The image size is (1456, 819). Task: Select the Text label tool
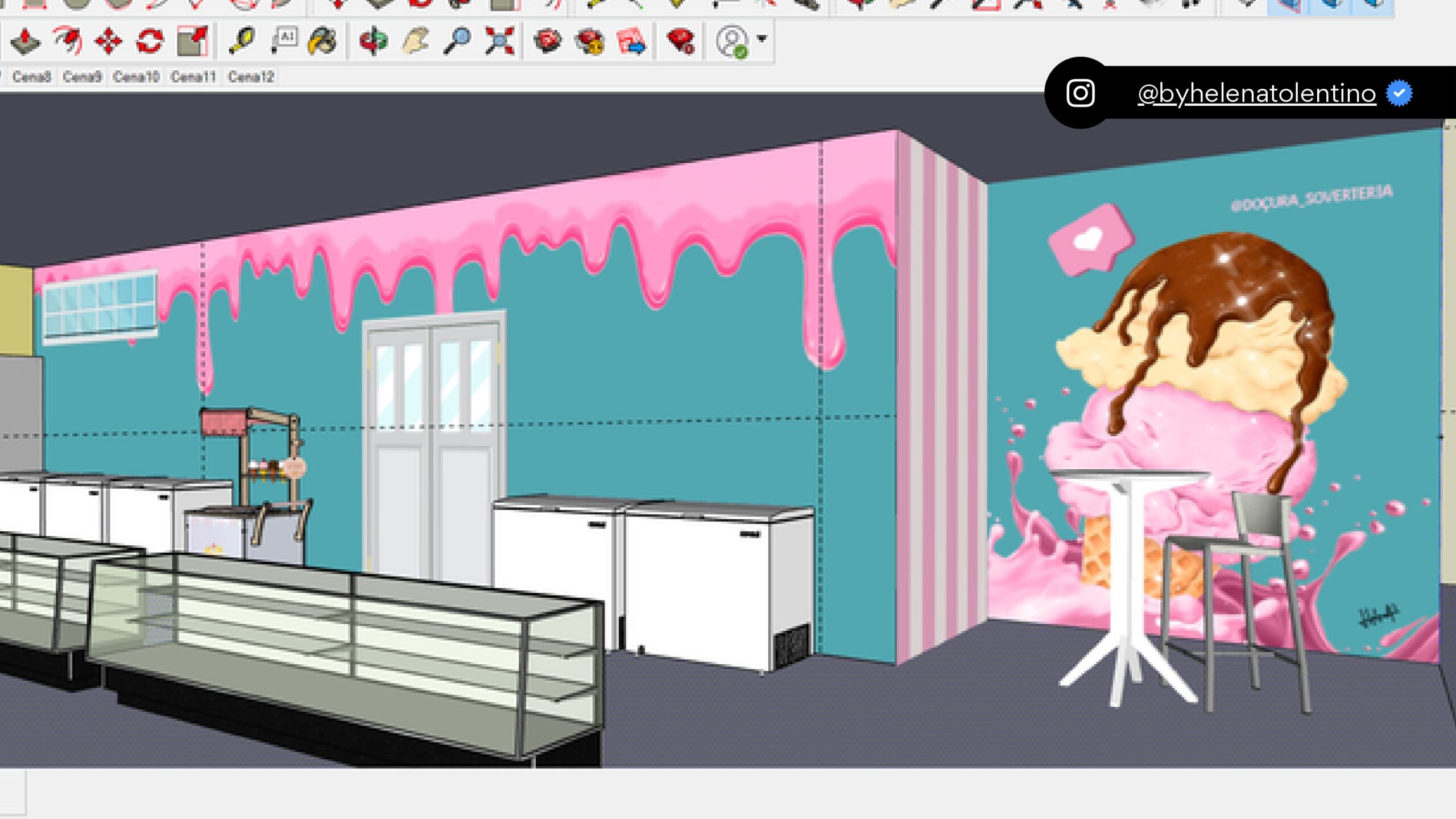[283, 41]
